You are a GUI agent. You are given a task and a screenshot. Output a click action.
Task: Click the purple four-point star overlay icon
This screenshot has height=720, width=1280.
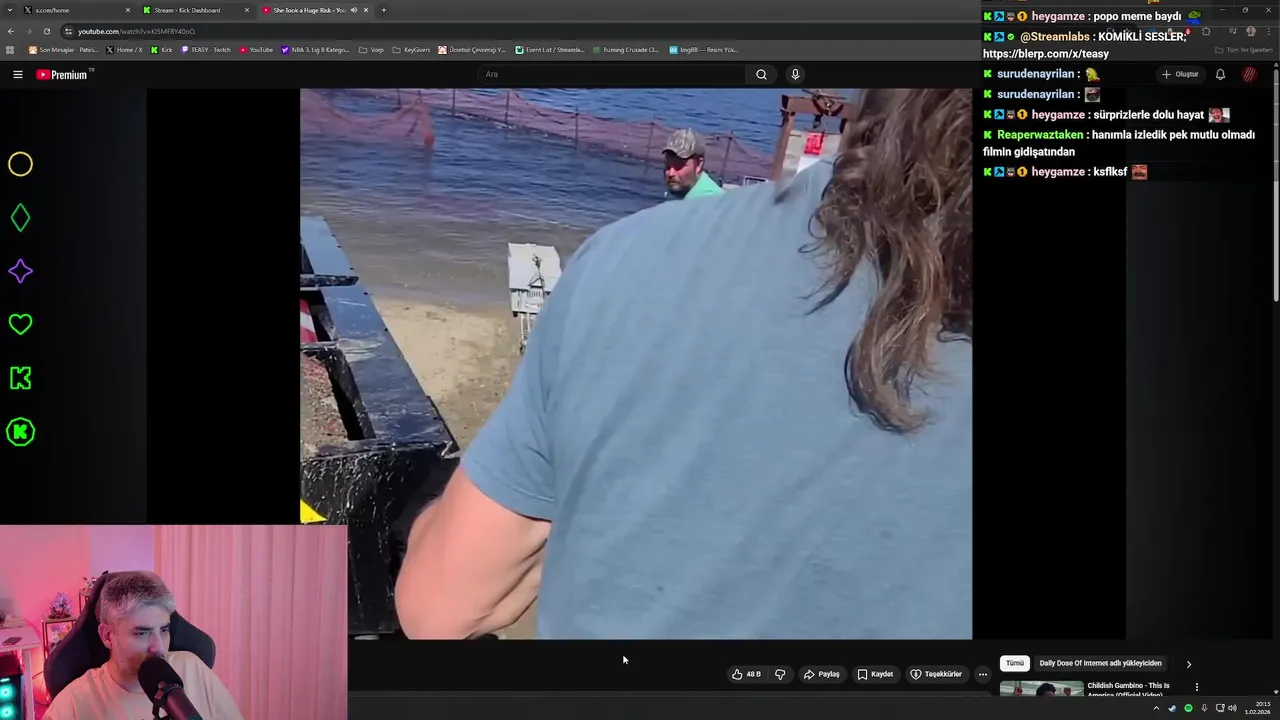tap(20, 271)
